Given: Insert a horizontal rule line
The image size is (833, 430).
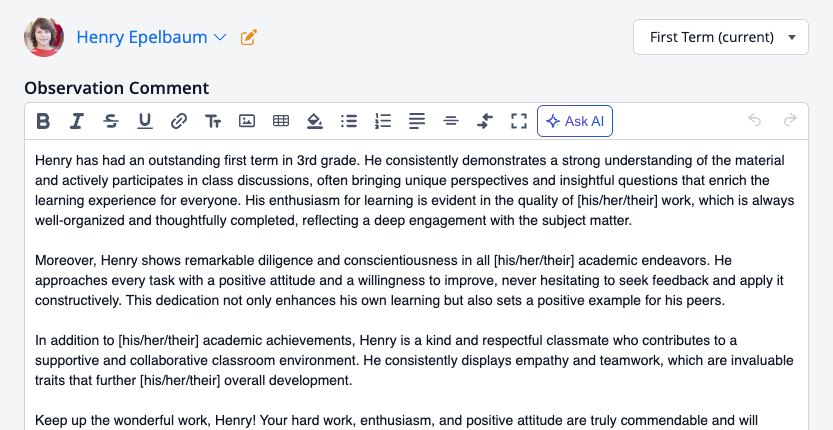Looking at the screenshot, I should click(x=450, y=121).
